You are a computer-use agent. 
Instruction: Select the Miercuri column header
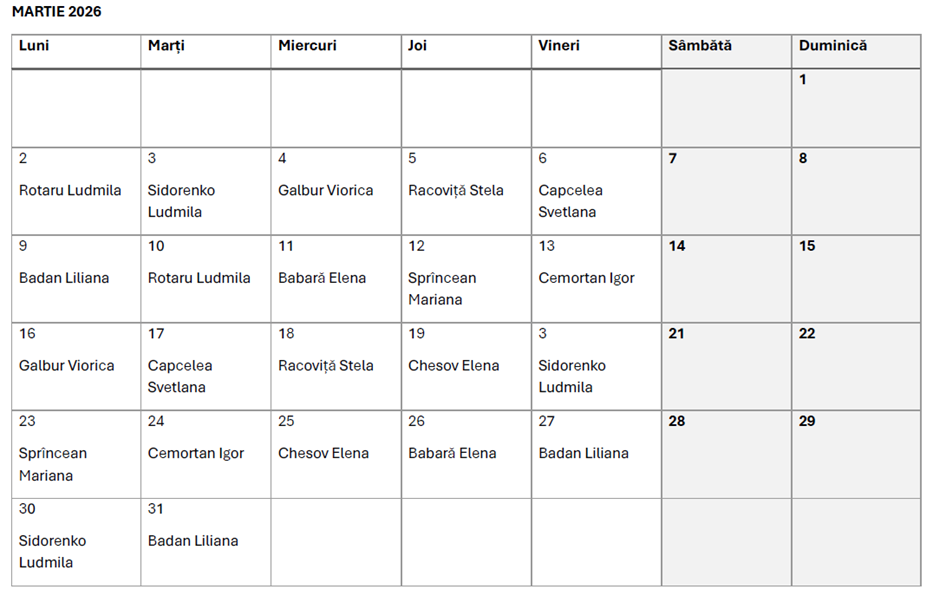click(307, 46)
